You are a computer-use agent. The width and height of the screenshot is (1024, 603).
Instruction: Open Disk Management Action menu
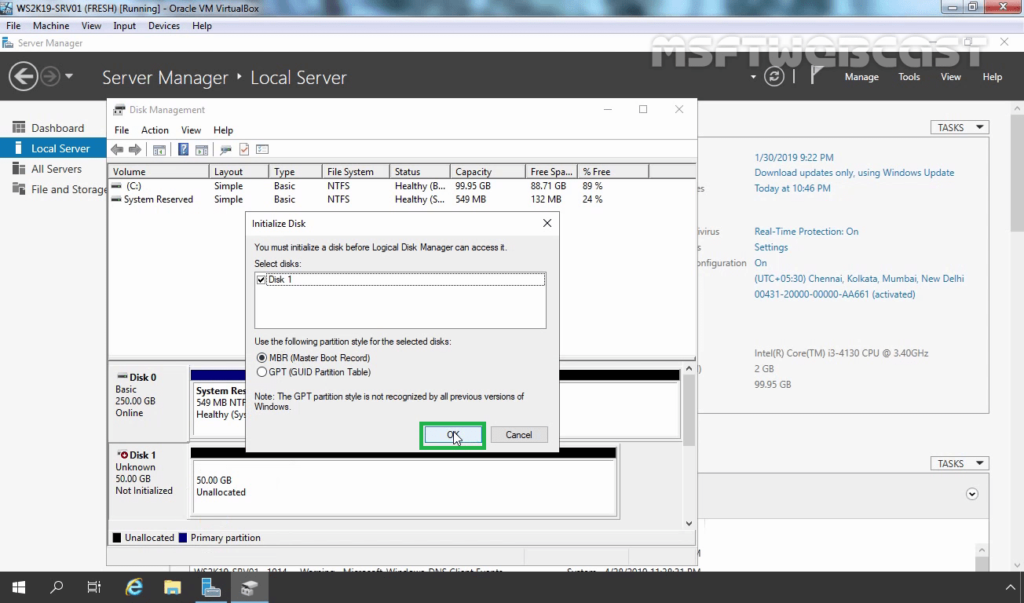coord(155,130)
